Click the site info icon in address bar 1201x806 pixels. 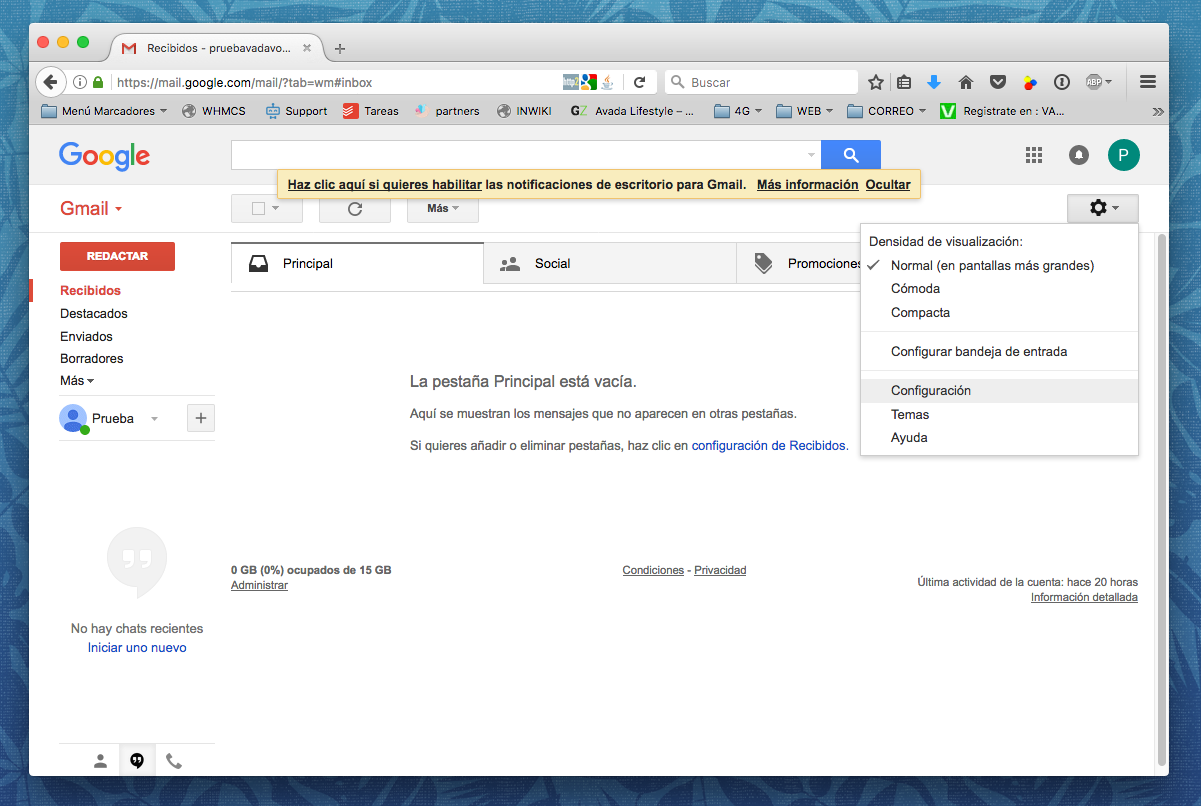coord(80,82)
